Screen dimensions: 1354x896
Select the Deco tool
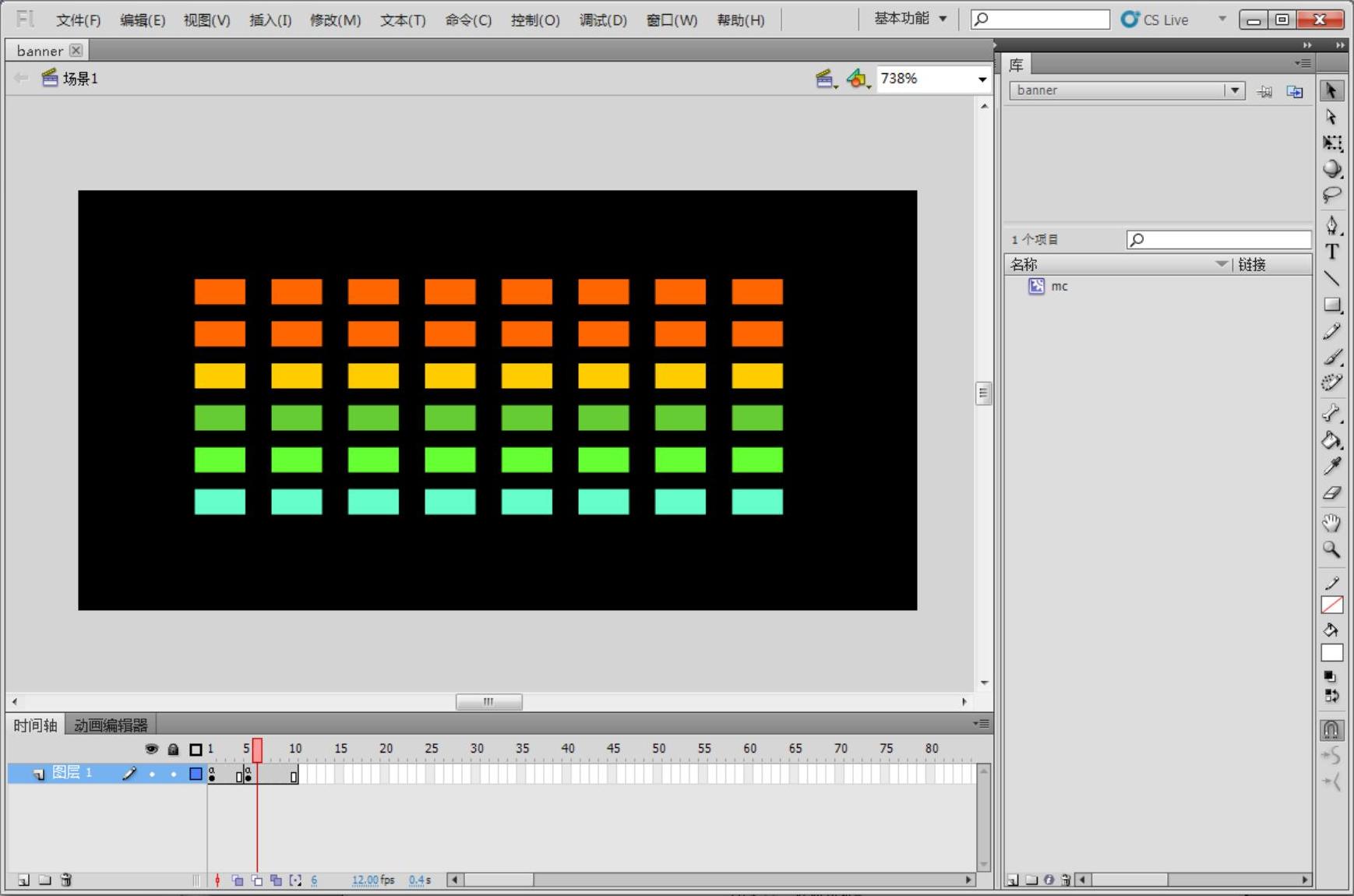coord(1331,383)
